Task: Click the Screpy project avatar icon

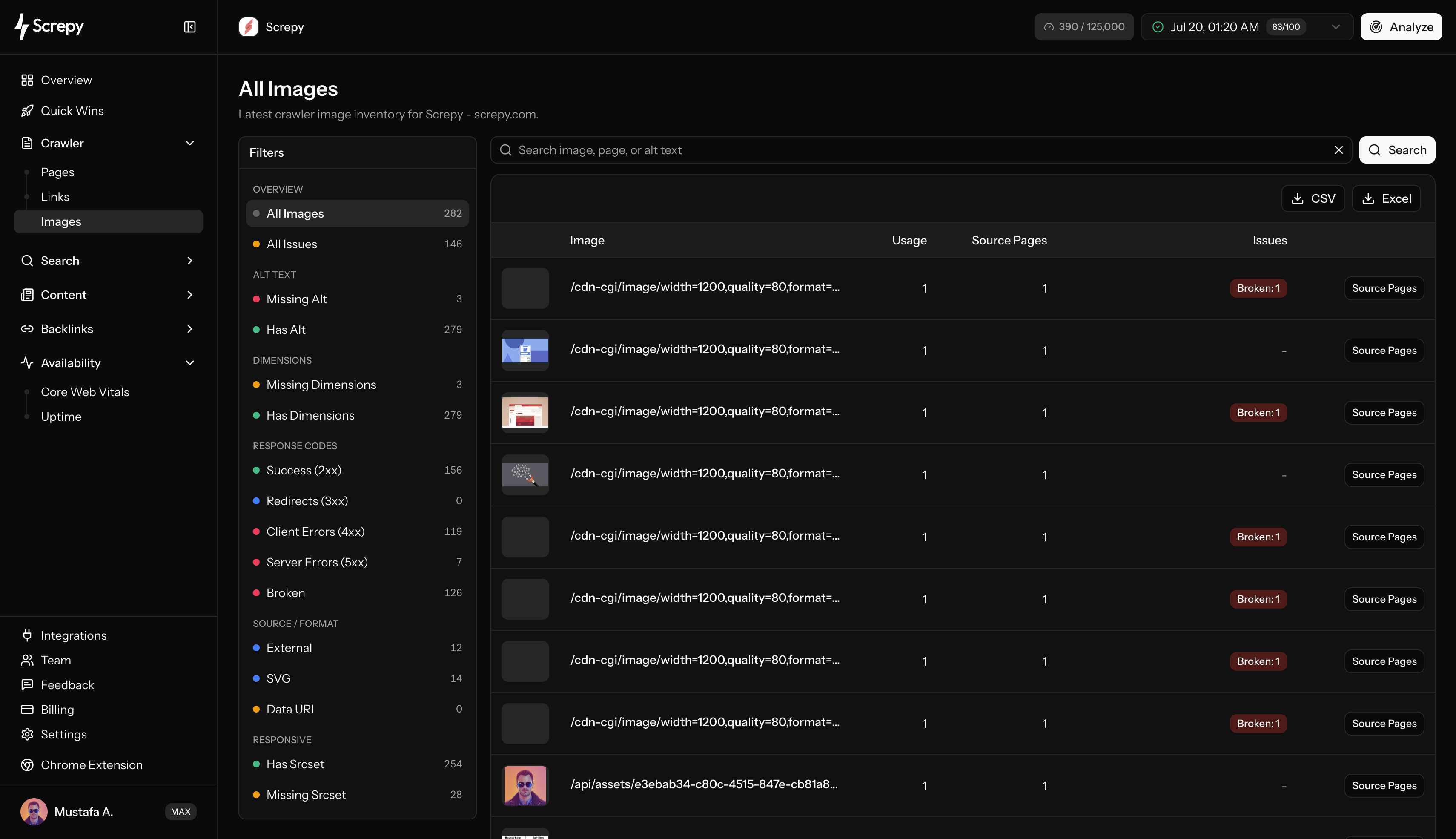Action: (248, 27)
